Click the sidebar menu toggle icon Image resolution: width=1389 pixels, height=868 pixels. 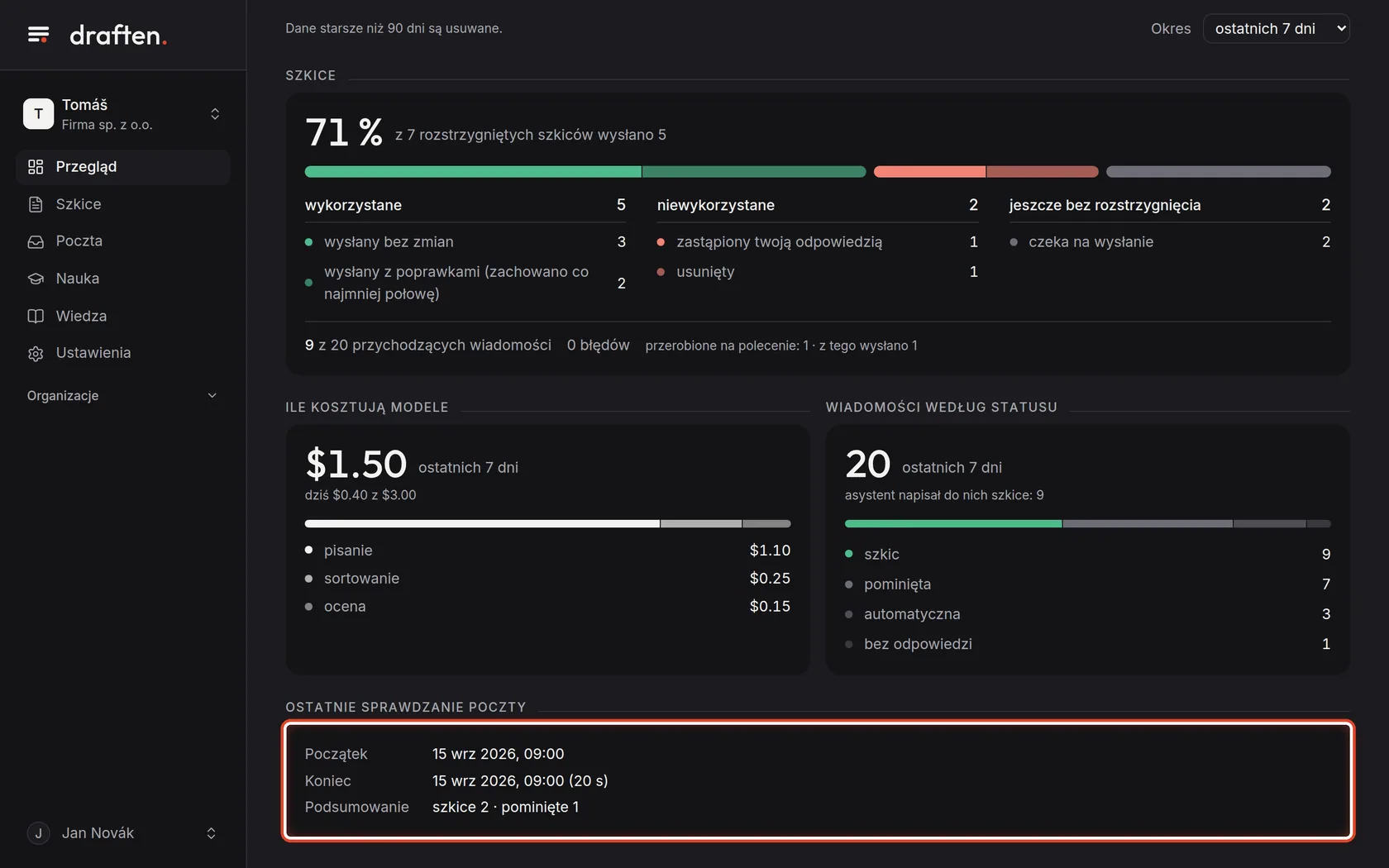coord(38,35)
